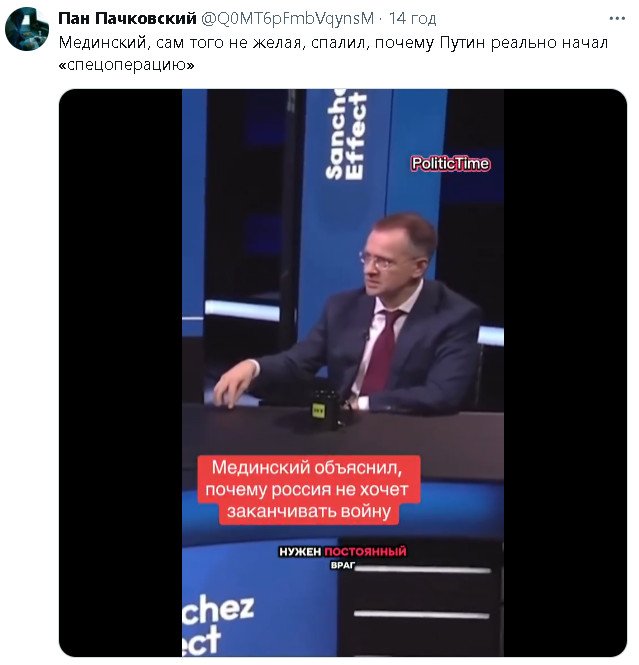Click the tweet text starting with Мединский
Viewport: 639px width, 665px height.
(333, 54)
